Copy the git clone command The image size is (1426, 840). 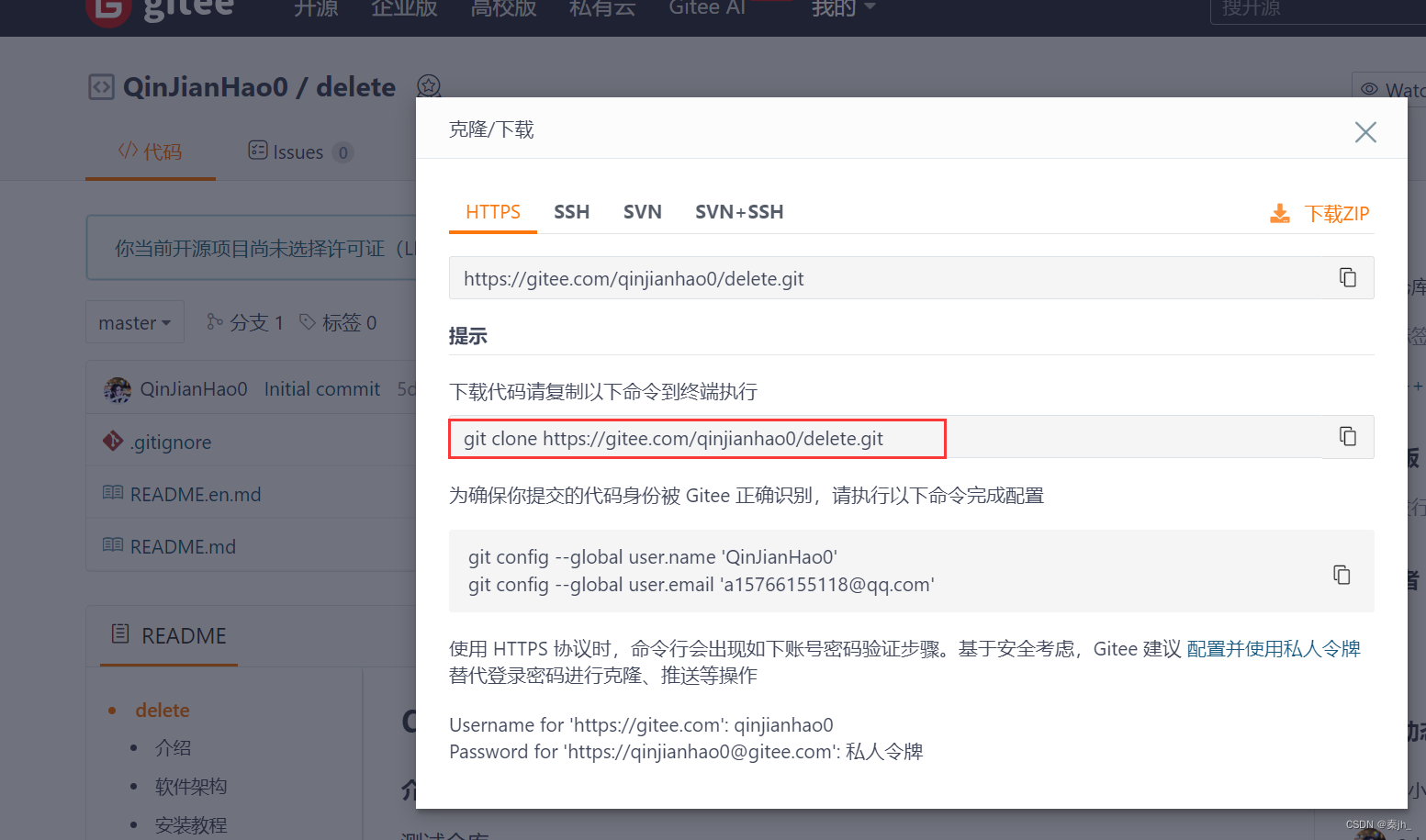pos(1347,436)
